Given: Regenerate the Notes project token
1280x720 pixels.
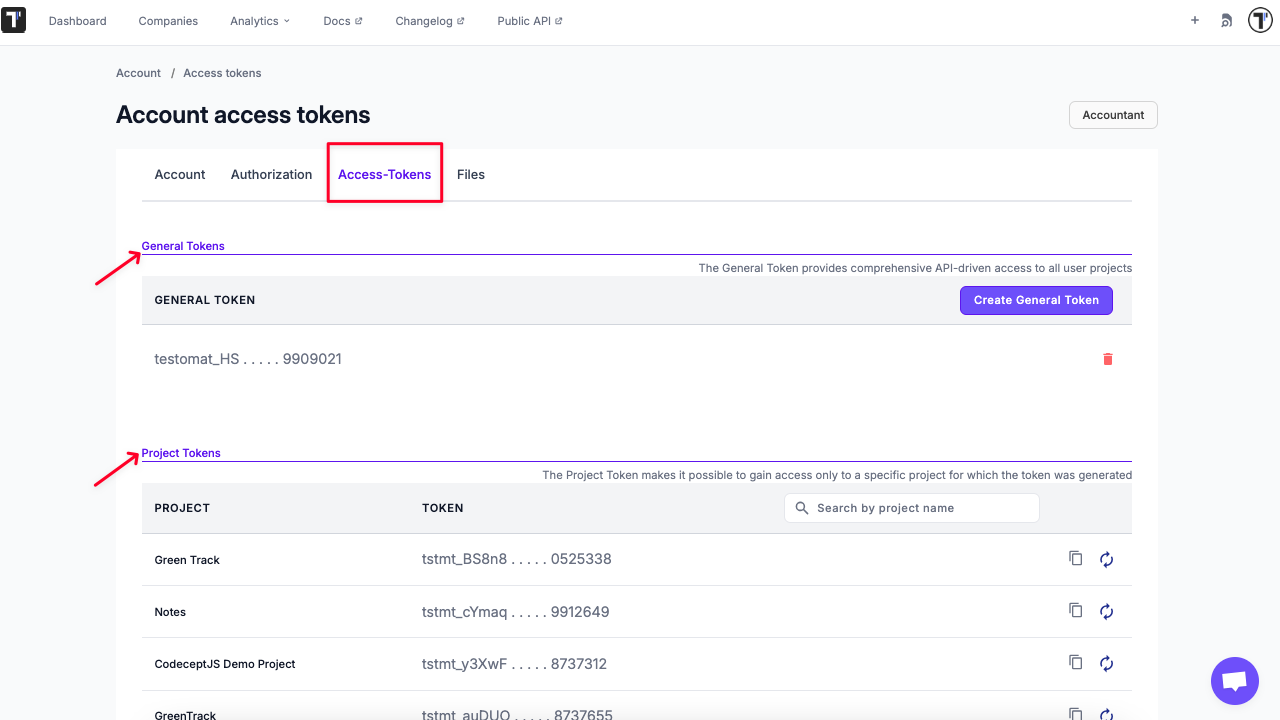Looking at the screenshot, I should point(1106,612).
